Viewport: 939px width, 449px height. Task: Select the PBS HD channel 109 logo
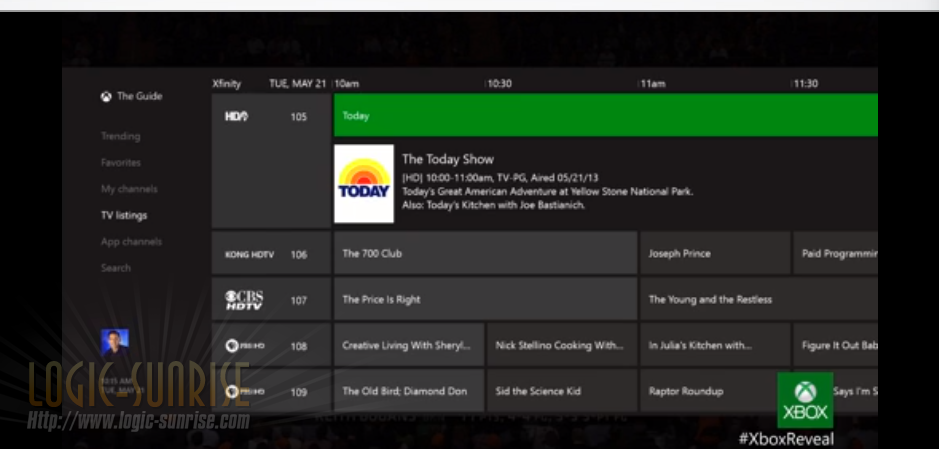click(x=243, y=391)
